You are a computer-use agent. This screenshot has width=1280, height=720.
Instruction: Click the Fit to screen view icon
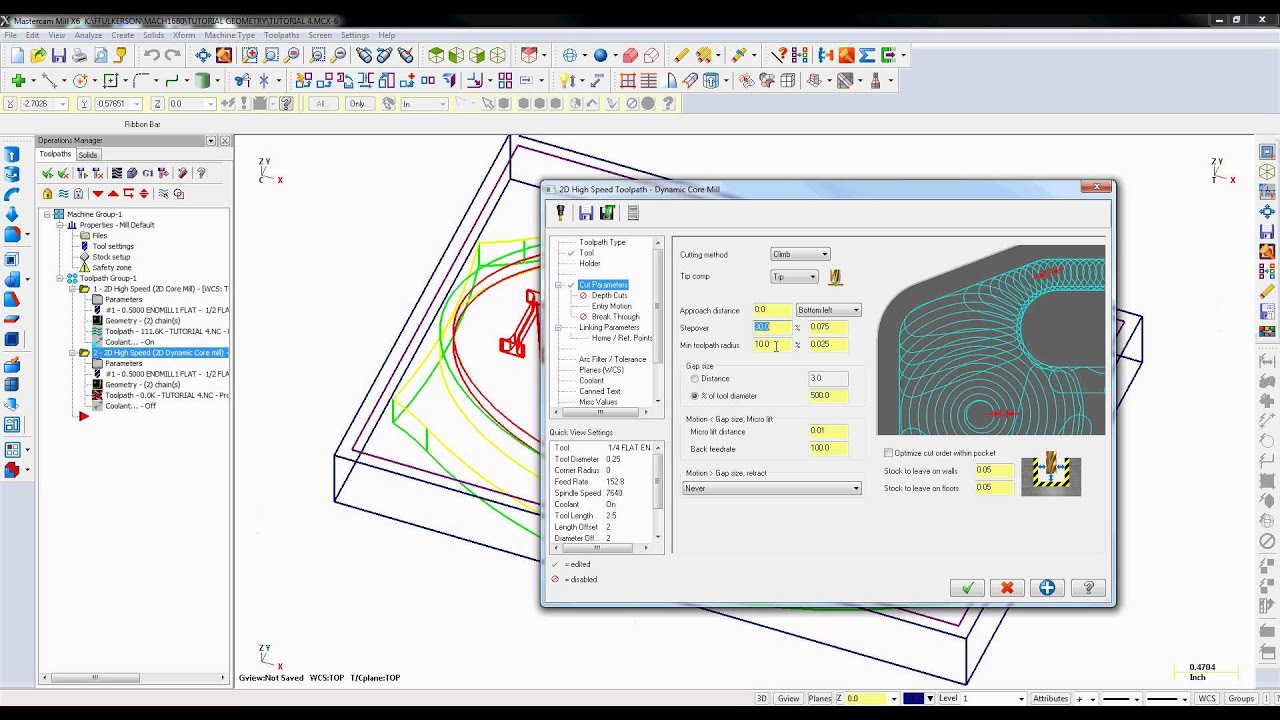click(202, 56)
